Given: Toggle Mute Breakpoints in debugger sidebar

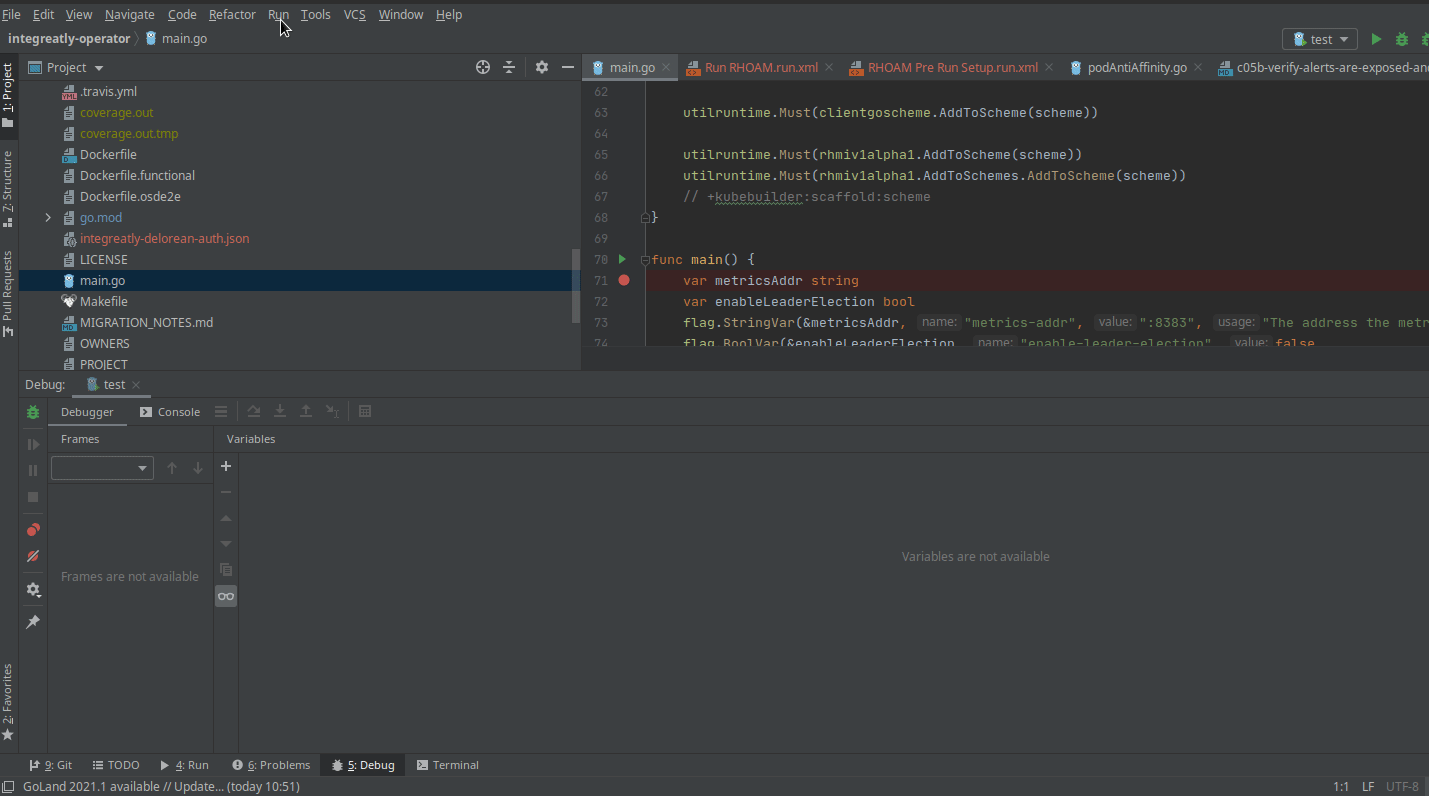Looking at the screenshot, I should (x=32, y=556).
